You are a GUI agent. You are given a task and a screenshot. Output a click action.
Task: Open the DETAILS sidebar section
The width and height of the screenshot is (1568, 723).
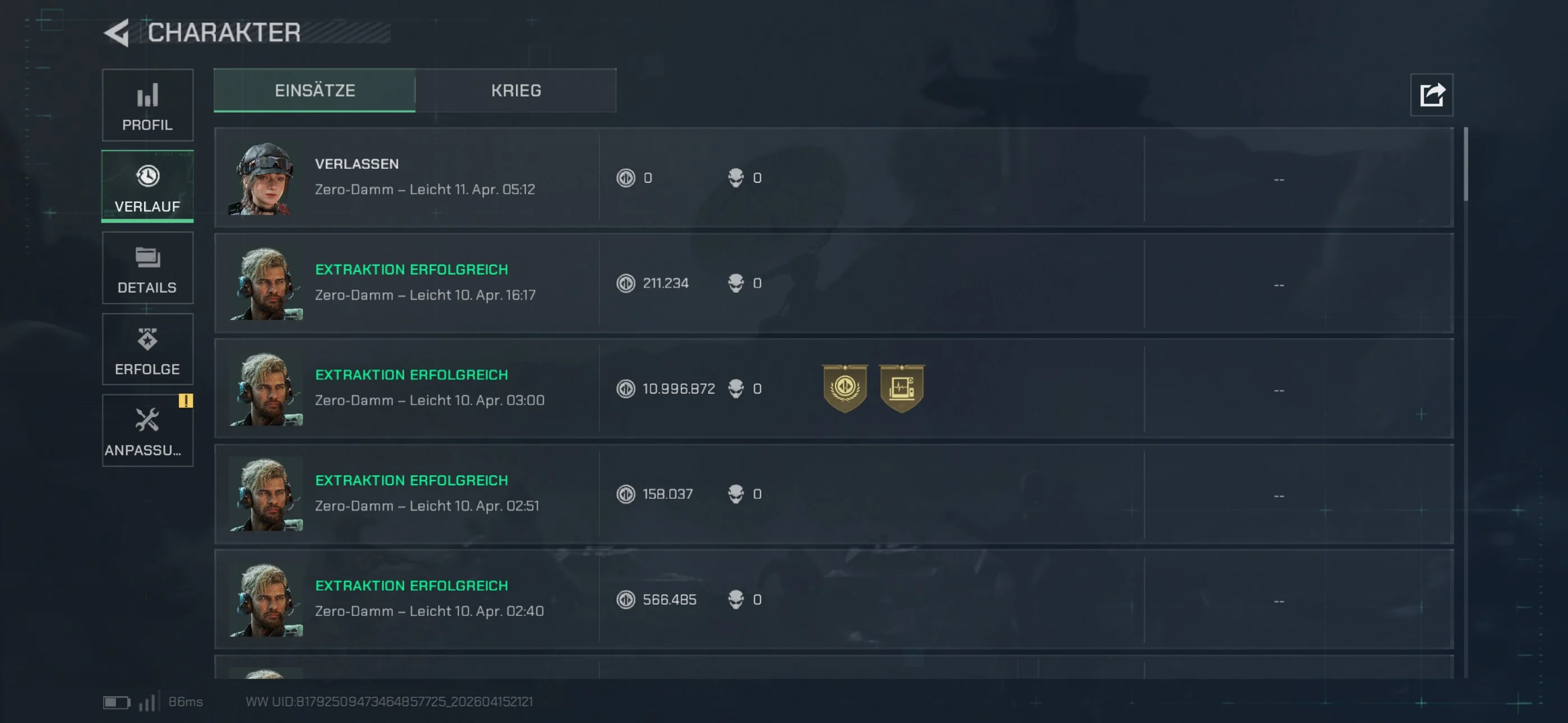[147, 268]
